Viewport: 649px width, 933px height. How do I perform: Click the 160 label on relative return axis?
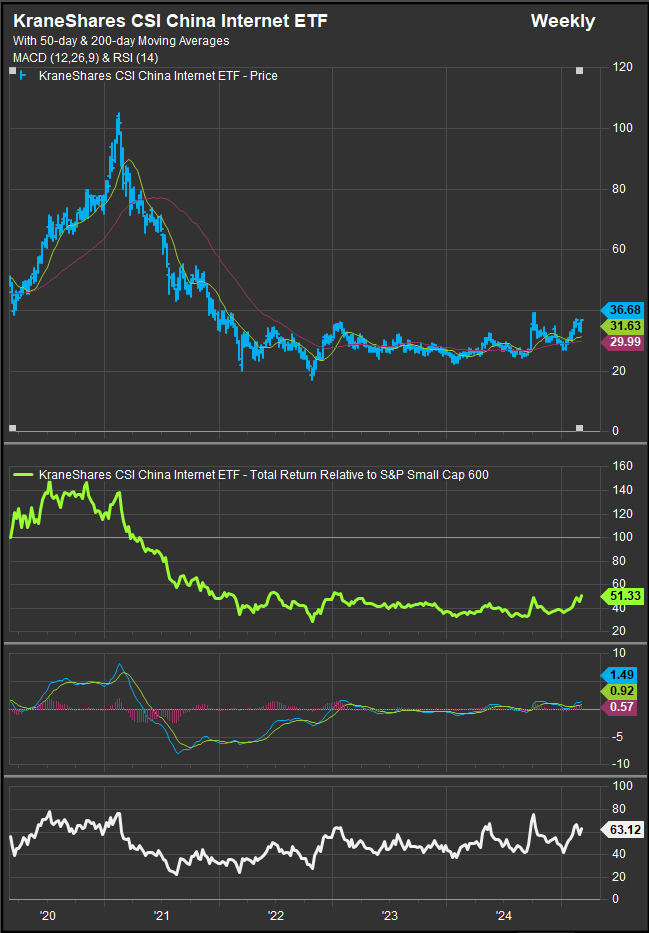(x=623, y=466)
